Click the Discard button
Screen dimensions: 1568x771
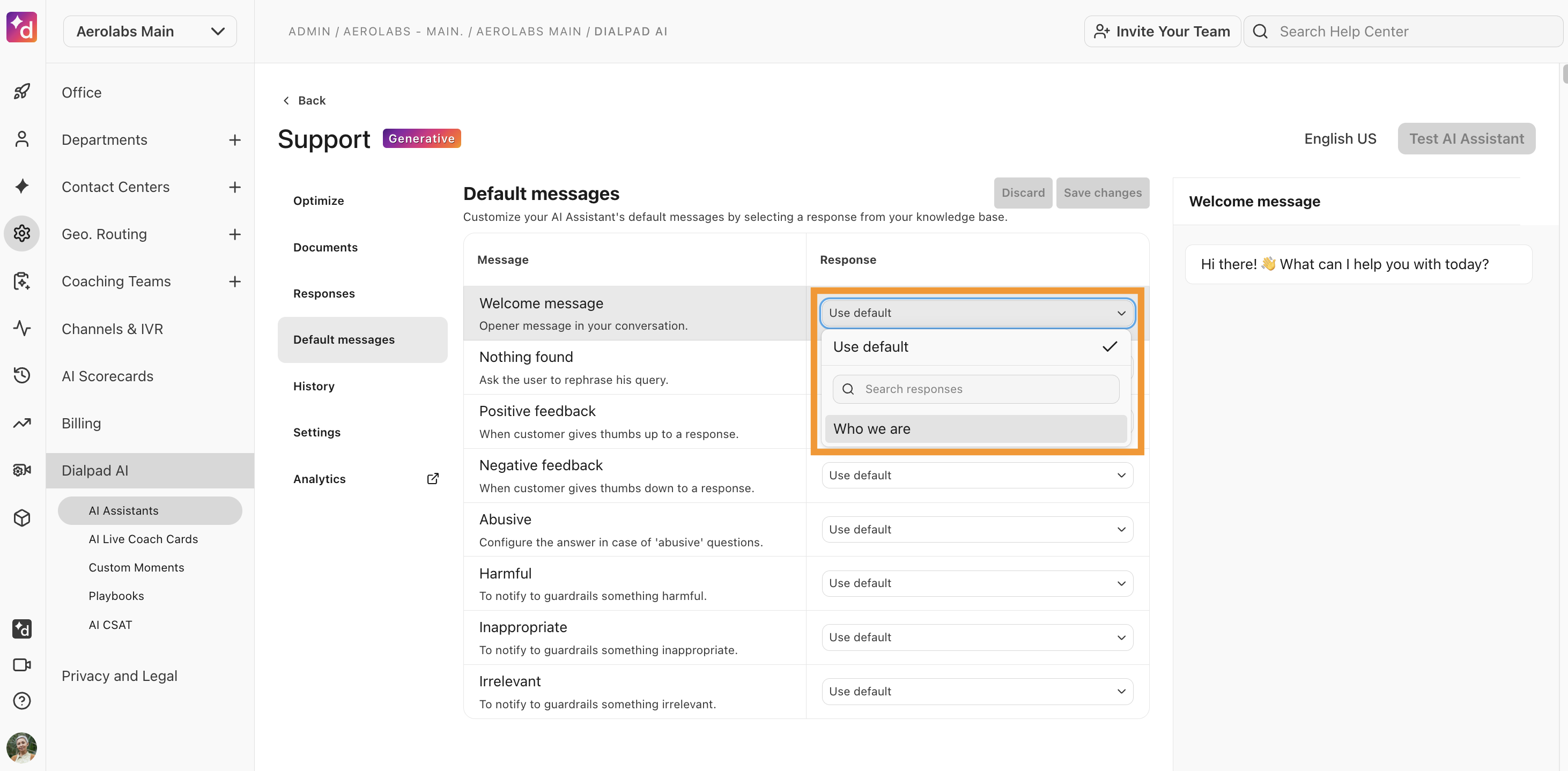point(1023,193)
